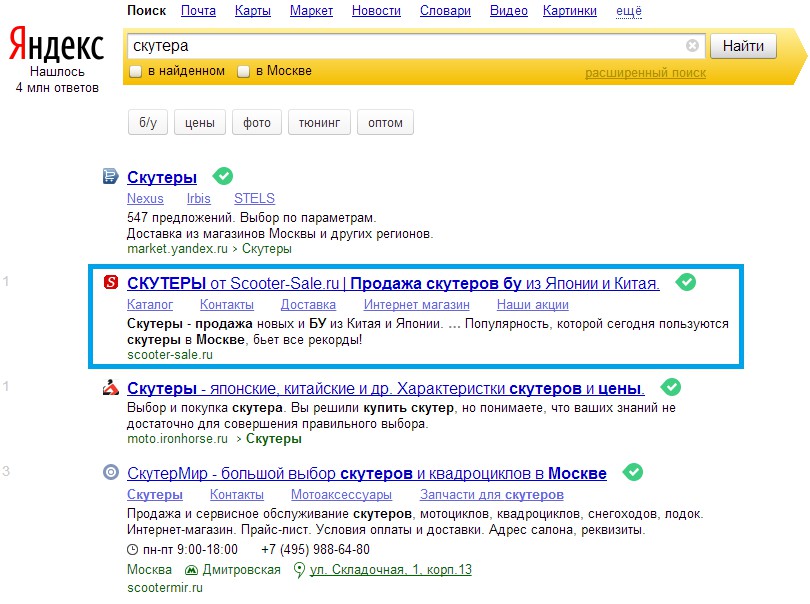Click the Скутеры breadcrumb after market.yandex.ru

pyautogui.click(x=267, y=249)
